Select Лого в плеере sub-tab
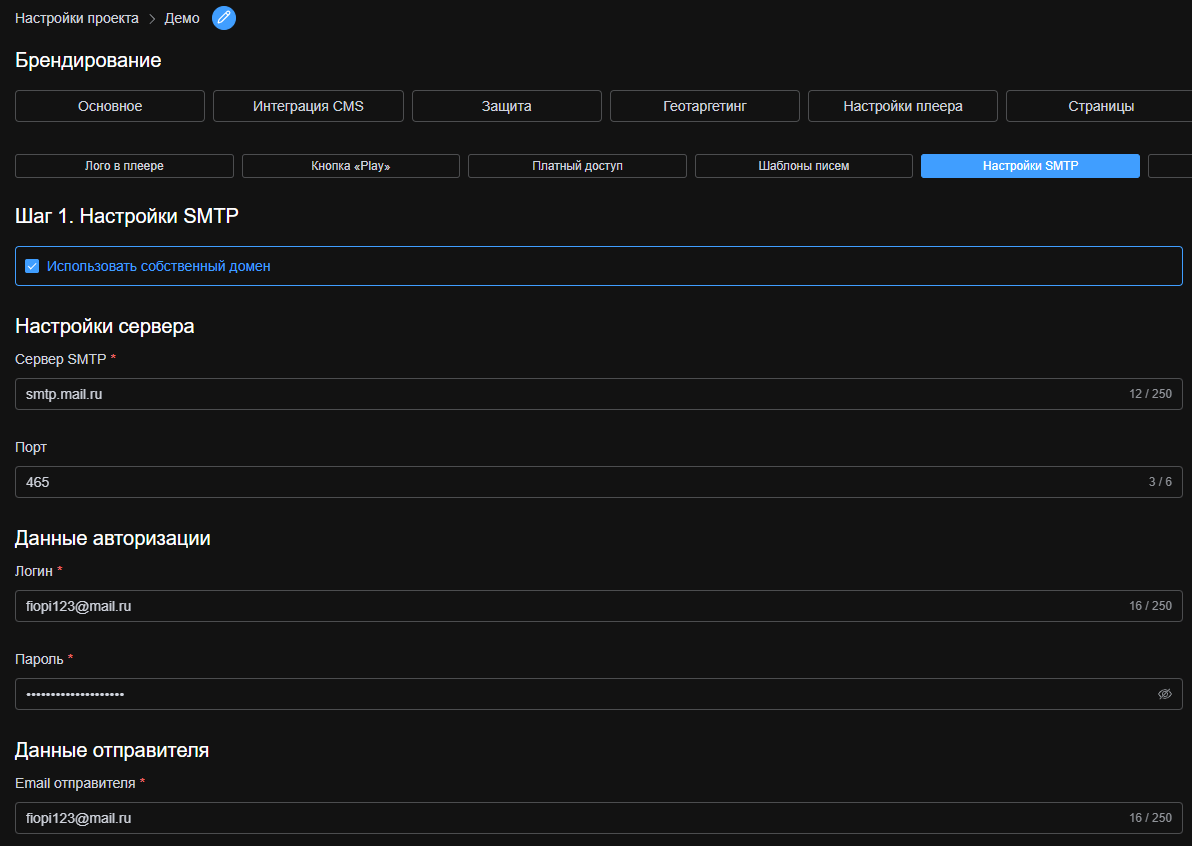 click(124, 166)
